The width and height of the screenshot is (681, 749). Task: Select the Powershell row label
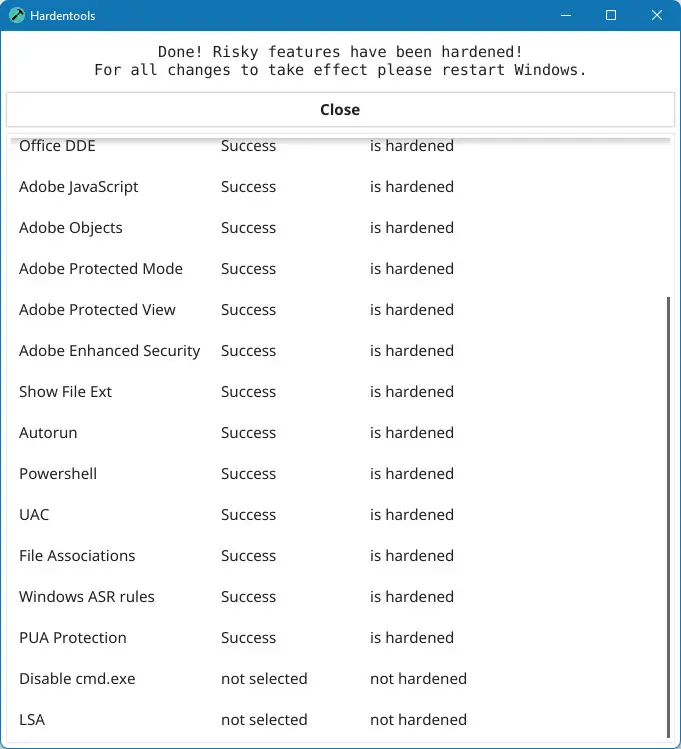pyautogui.click(x=58, y=474)
